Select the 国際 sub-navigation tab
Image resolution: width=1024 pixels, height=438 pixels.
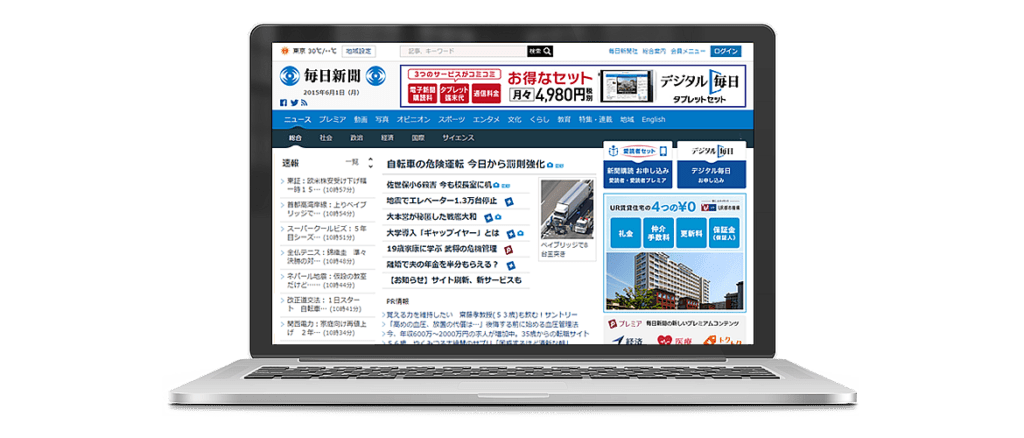point(418,138)
